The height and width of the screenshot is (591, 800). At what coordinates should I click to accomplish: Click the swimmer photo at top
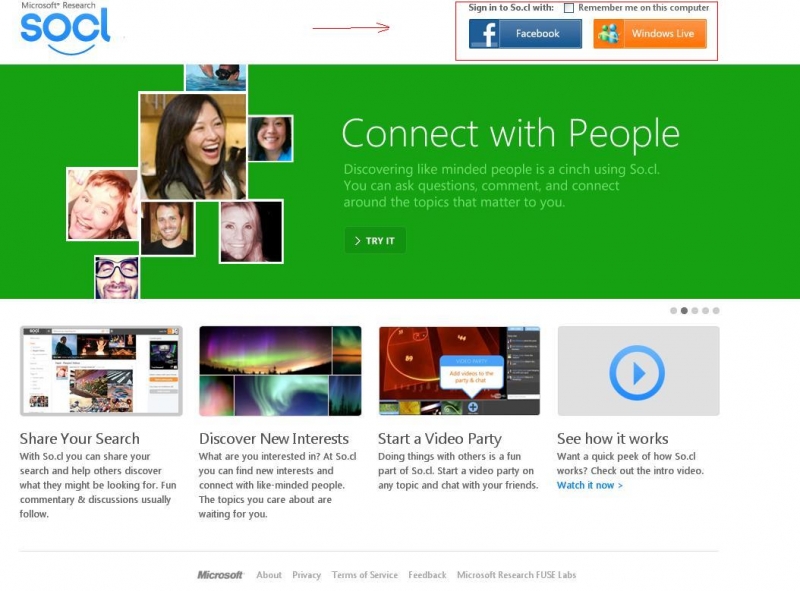pos(216,78)
